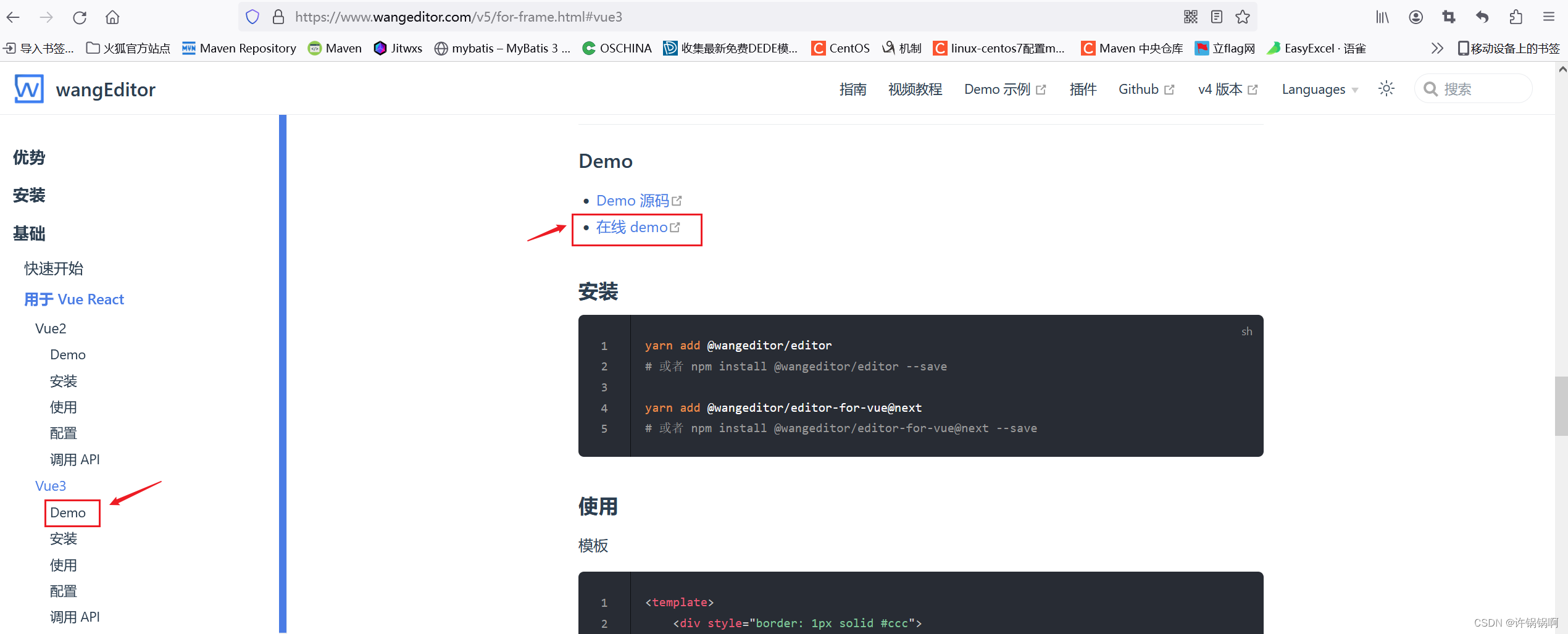This screenshot has height=634, width=1568.
Task: Toggle dark mode sun icon
Action: (1387, 89)
